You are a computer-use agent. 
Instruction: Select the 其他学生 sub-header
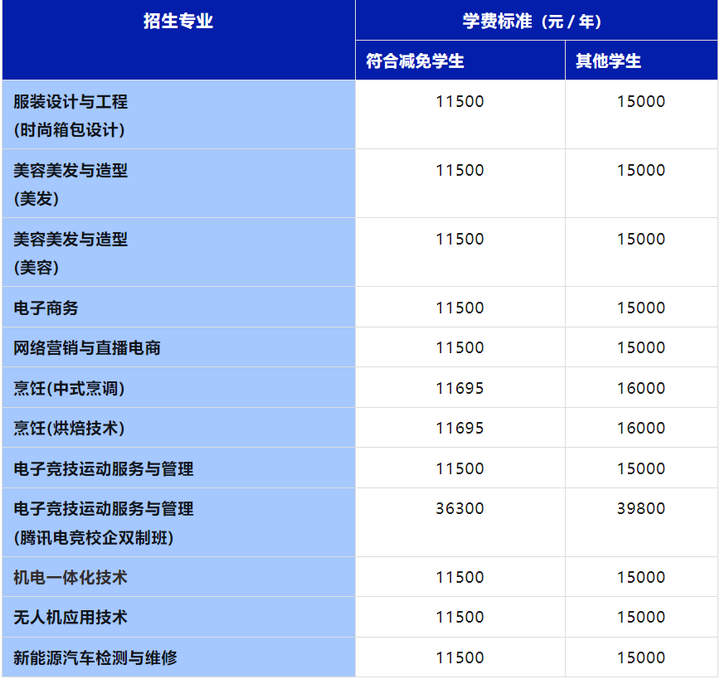[609, 61]
